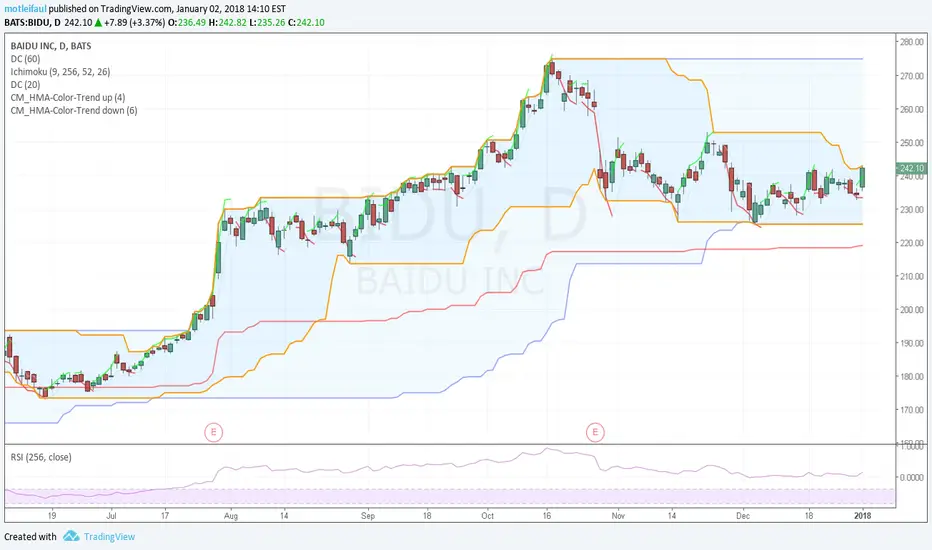This screenshot has height=550, width=932.
Task: Click the L:235.26 low value
Action: (x=267, y=23)
